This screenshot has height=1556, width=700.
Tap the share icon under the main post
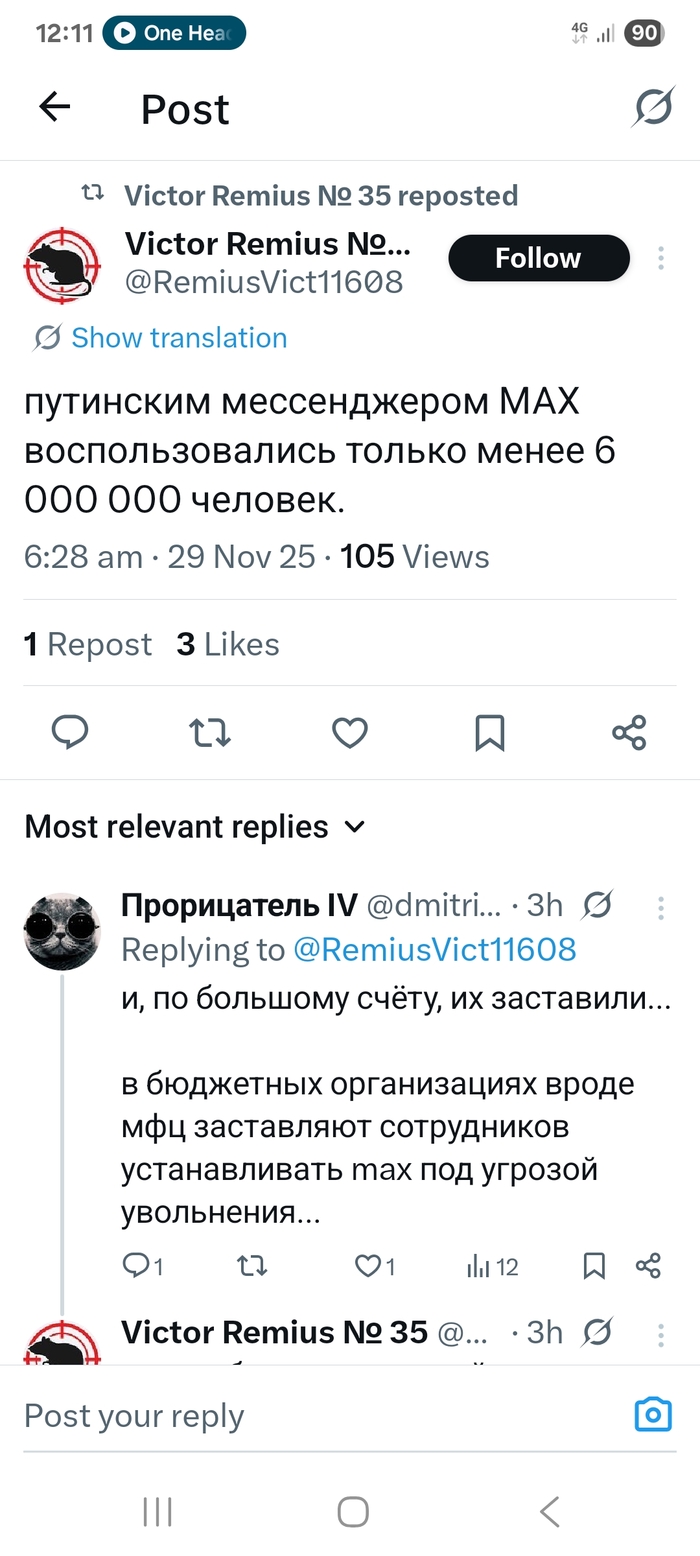point(628,733)
